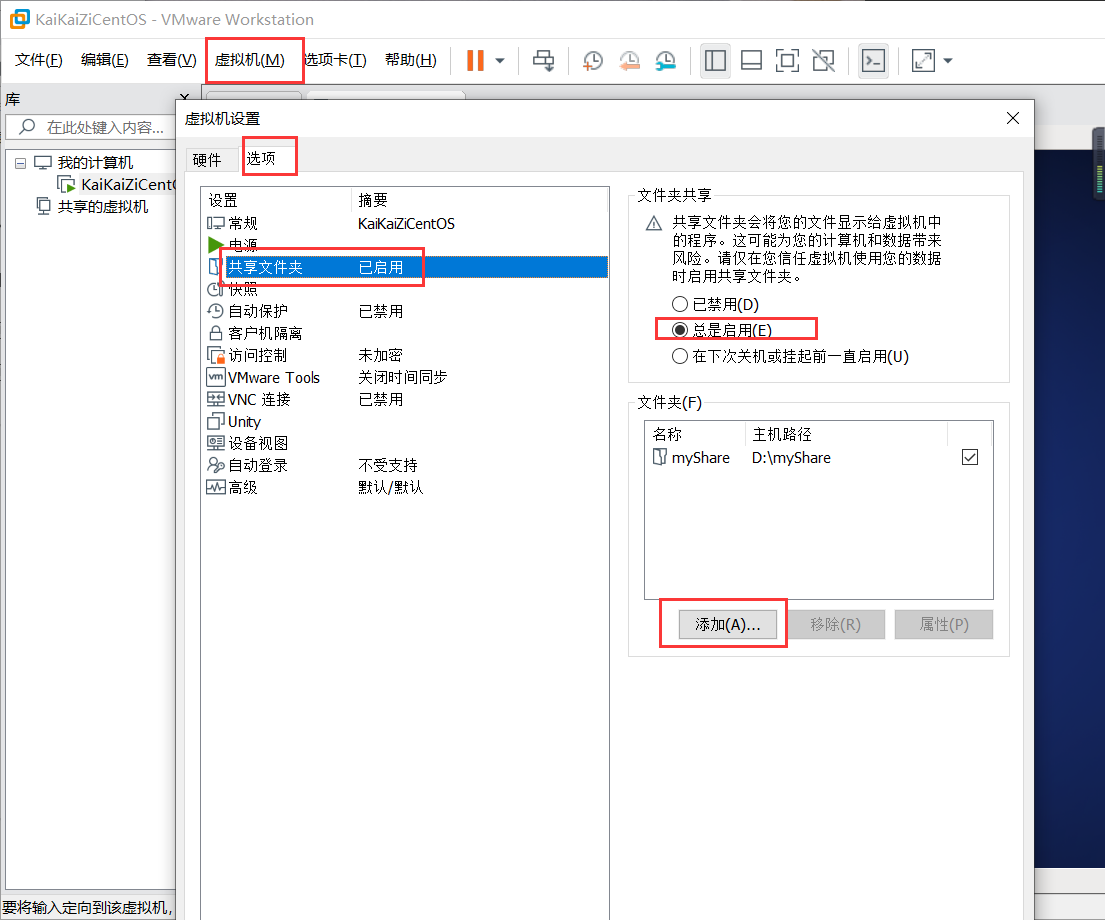The width and height of the screenshot is (1105, 920).
Task: Click Send Ctrl+Alt+Del toolbar icon
Action: (x=543, y=61)
